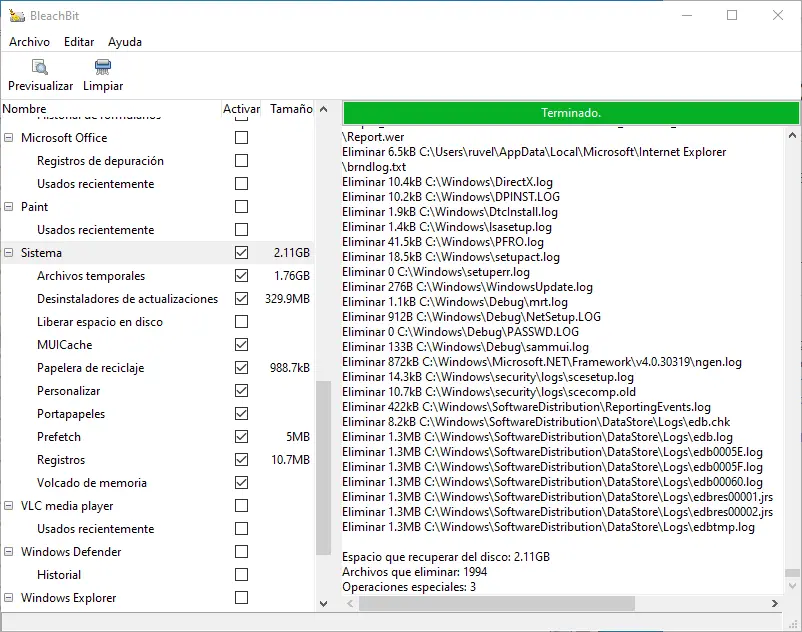Click the tree list scroll down arrow
The height and width of the screenshot is (632, 802).
(x=323, y=603)
